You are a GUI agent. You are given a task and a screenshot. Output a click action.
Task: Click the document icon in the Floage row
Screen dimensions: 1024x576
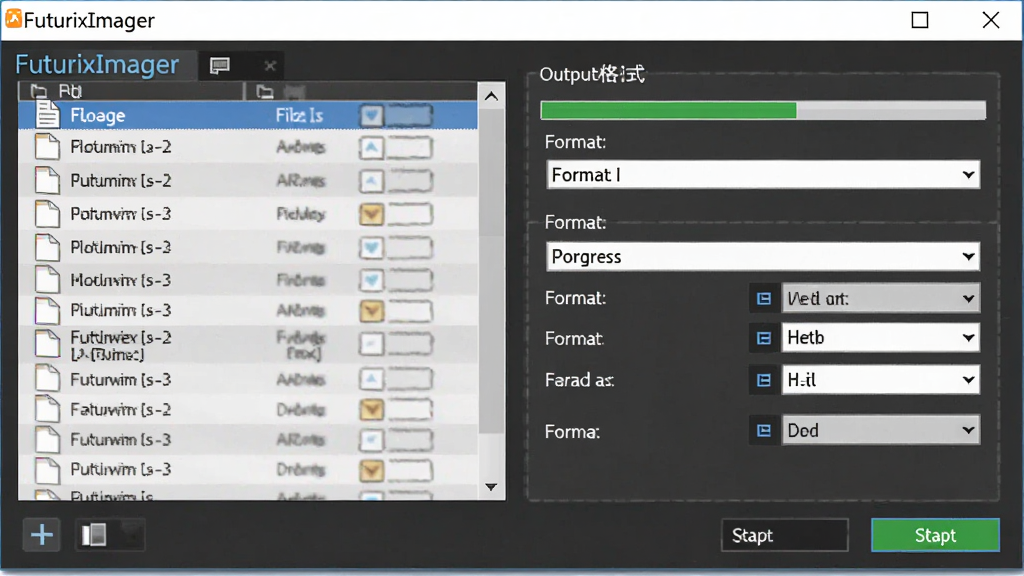coord(47,115)
